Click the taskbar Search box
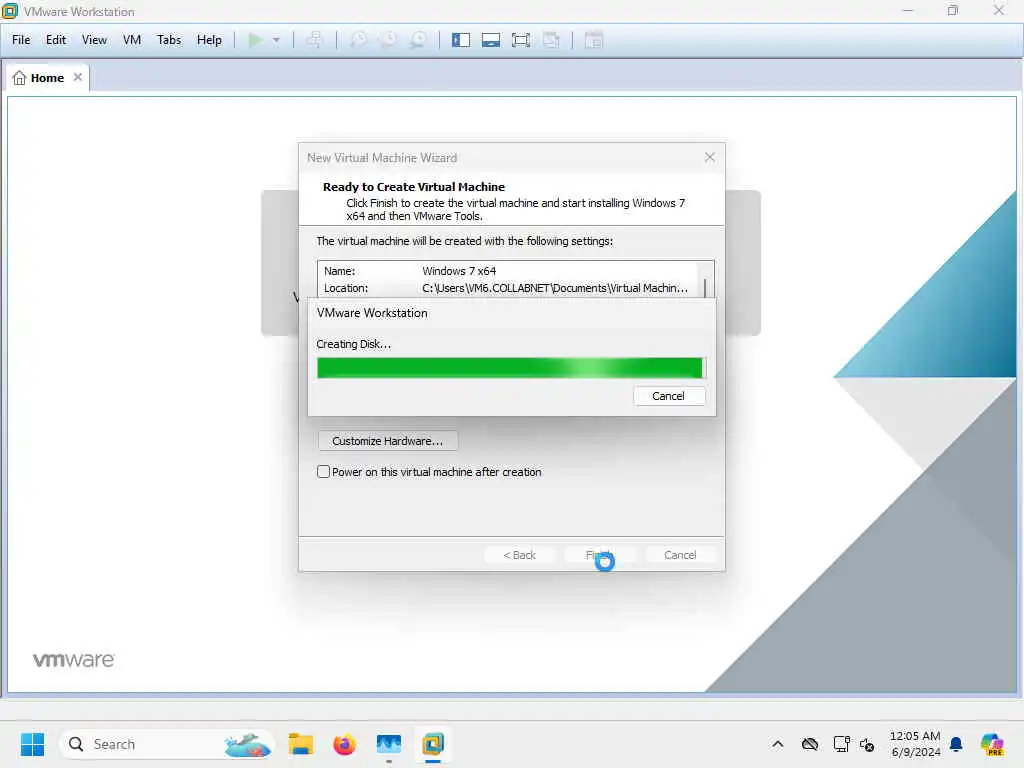This screenshot has height=768, width=1024. tap(167, 744)
